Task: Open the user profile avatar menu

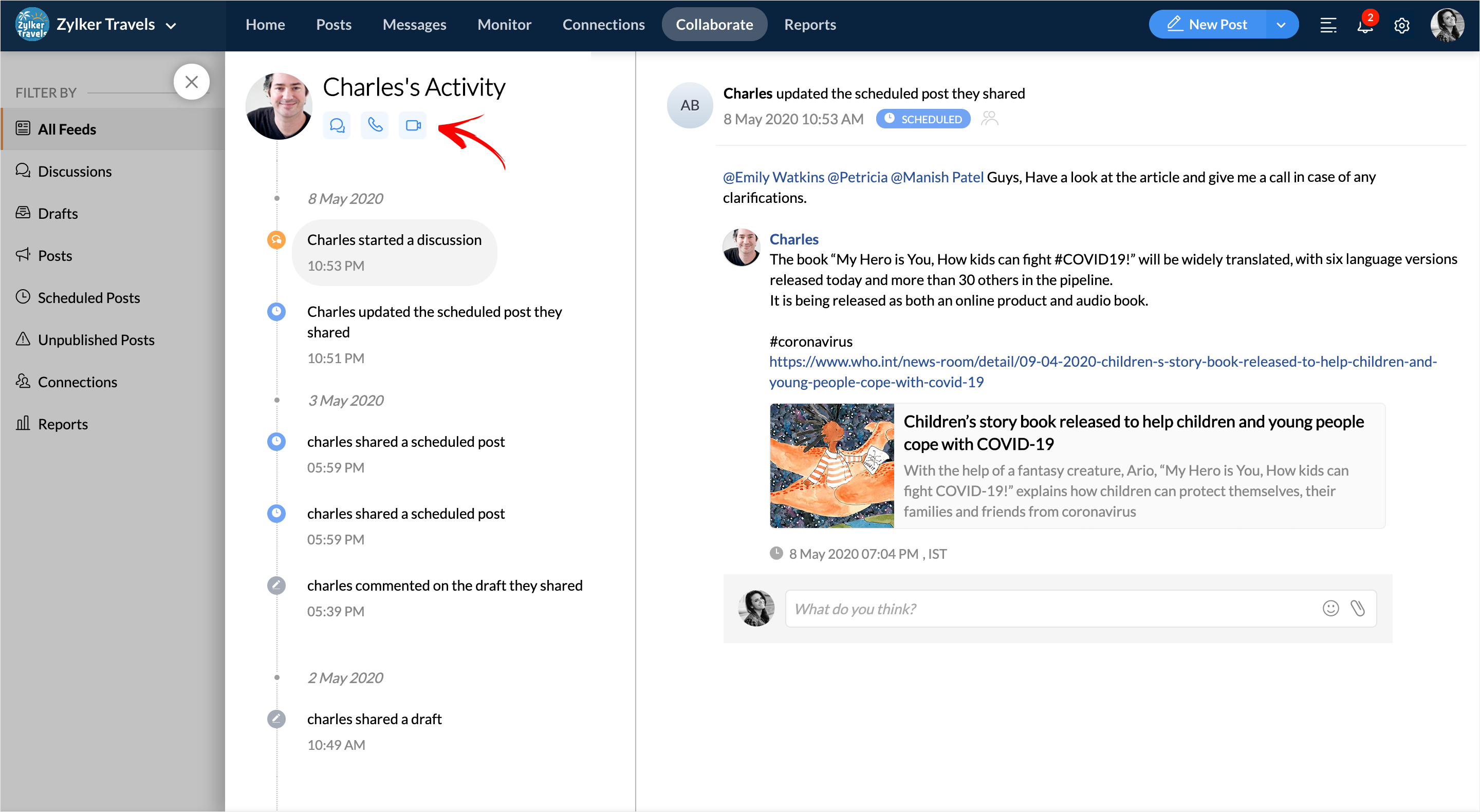Action: coord(1446,25)
